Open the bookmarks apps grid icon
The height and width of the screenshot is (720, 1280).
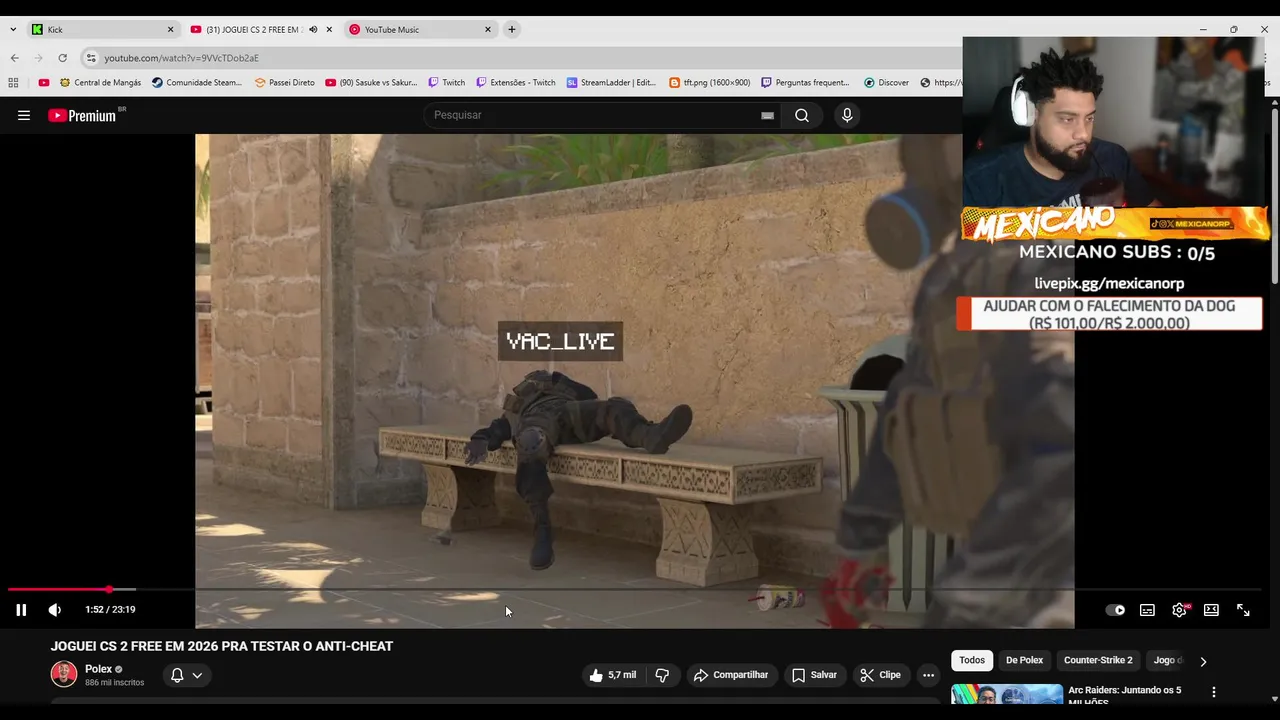(13, 83)
